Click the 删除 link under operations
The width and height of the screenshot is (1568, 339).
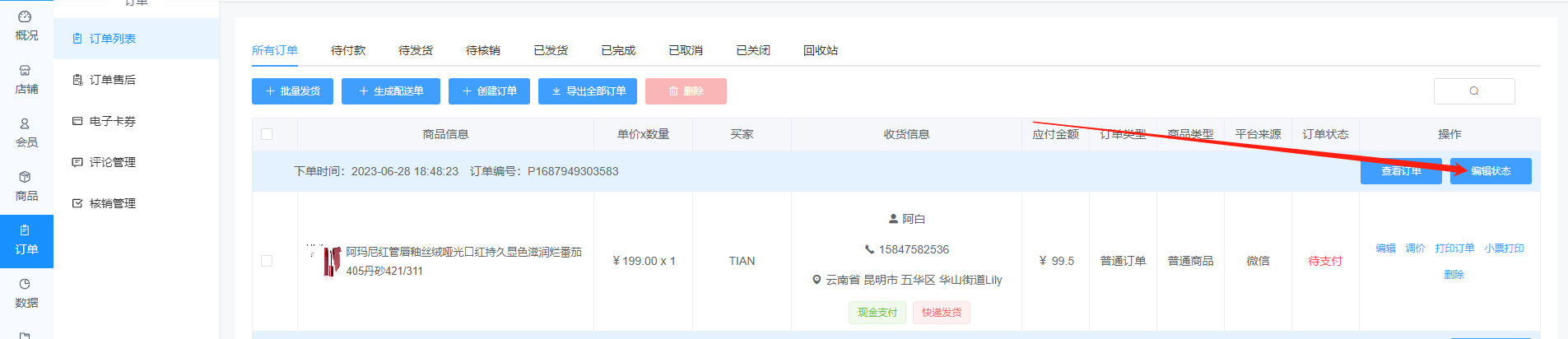click(x=1454, y=274)
